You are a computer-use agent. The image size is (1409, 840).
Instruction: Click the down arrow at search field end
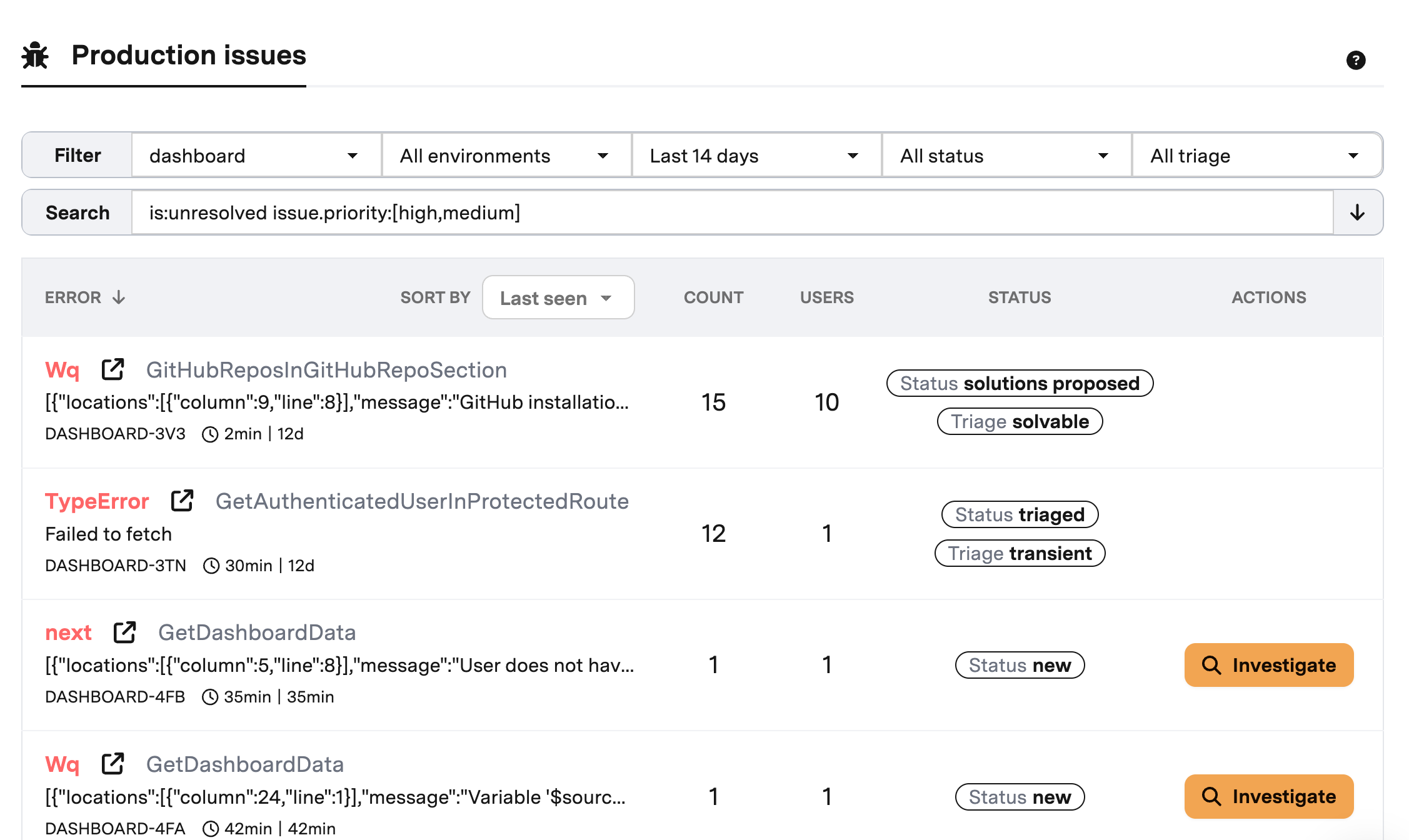(1357, 212)
